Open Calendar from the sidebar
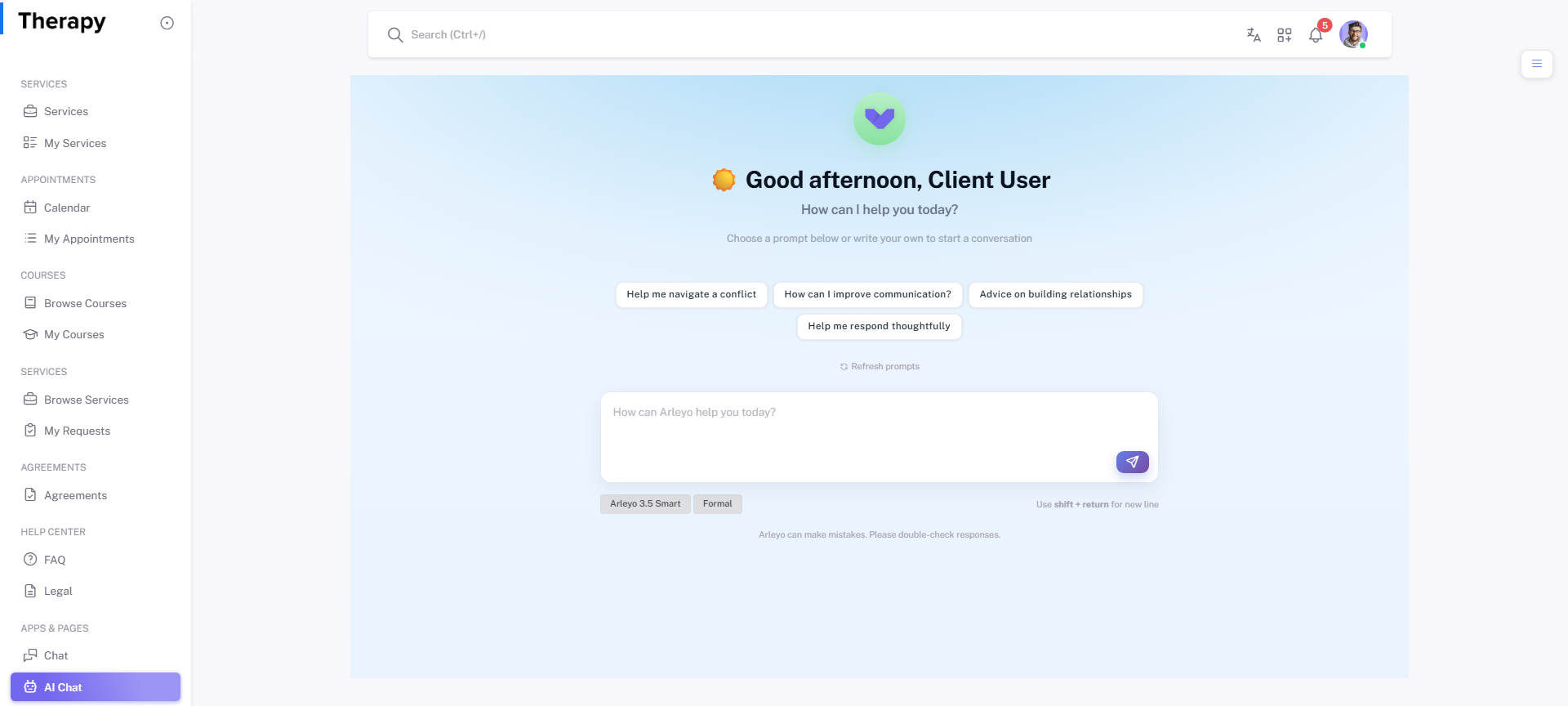1568x706 pixels. [x=96, y=208]
